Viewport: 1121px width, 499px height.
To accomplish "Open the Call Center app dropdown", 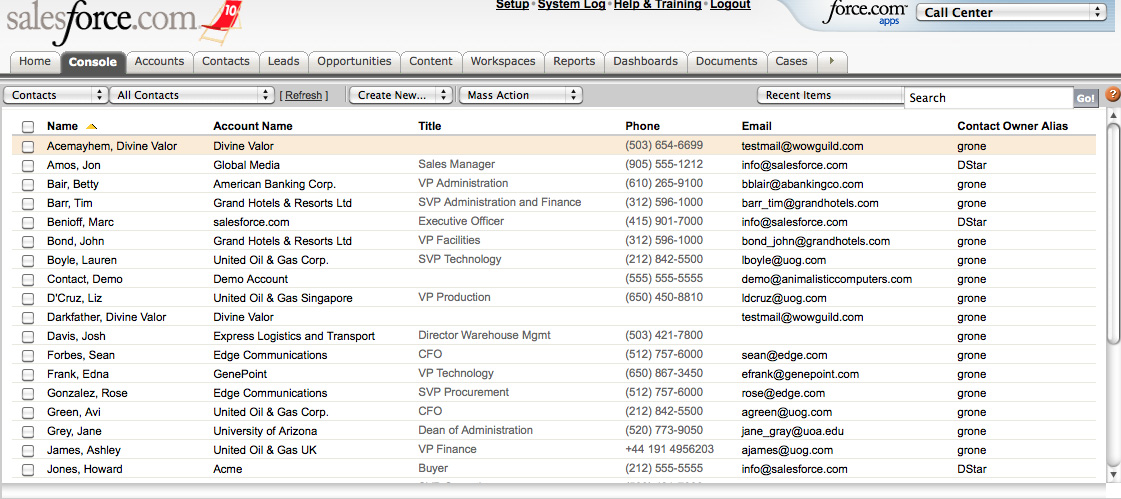I will click(1011, 12).
